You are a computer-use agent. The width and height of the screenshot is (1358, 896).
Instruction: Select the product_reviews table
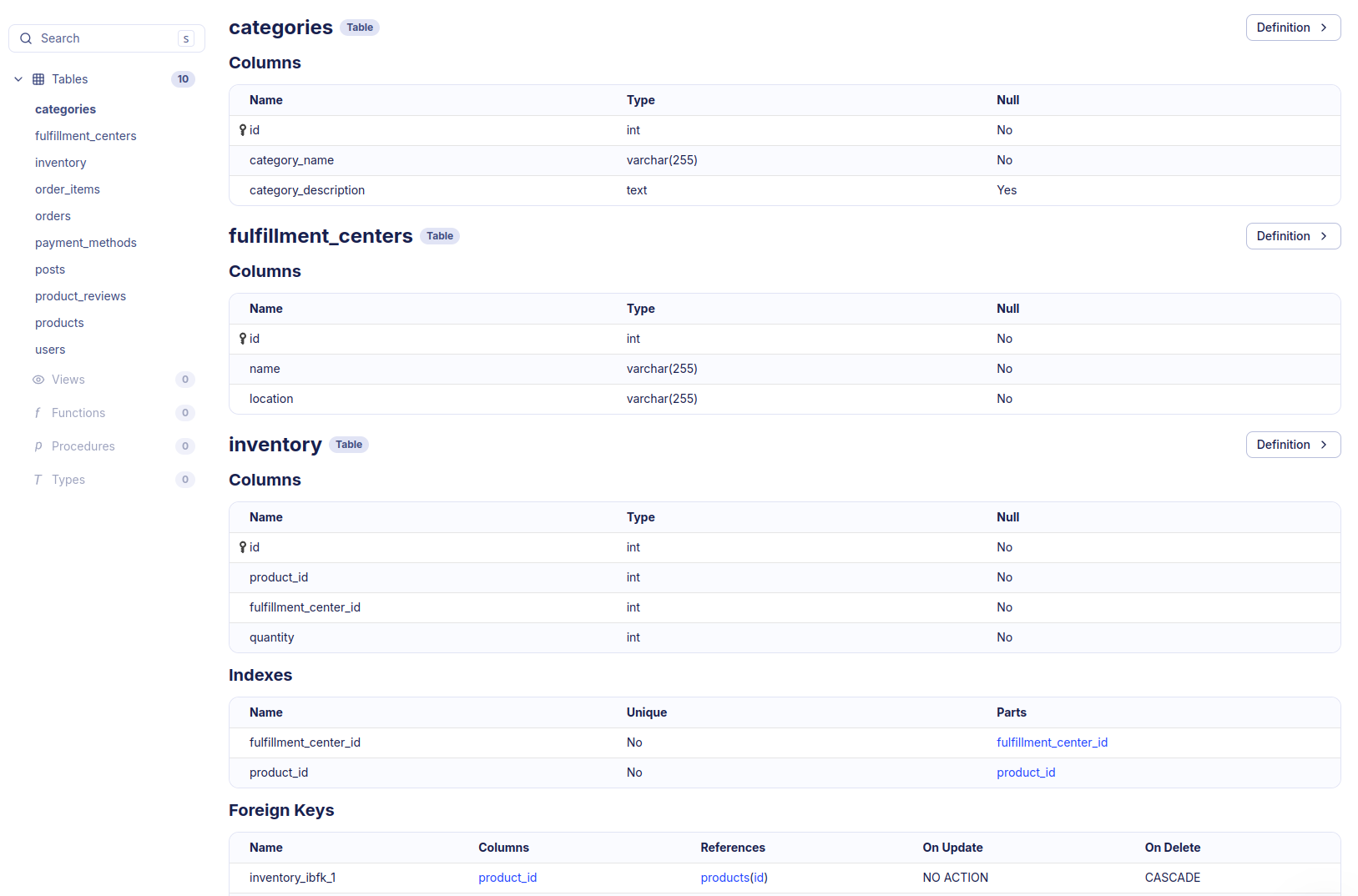[80, 295]
